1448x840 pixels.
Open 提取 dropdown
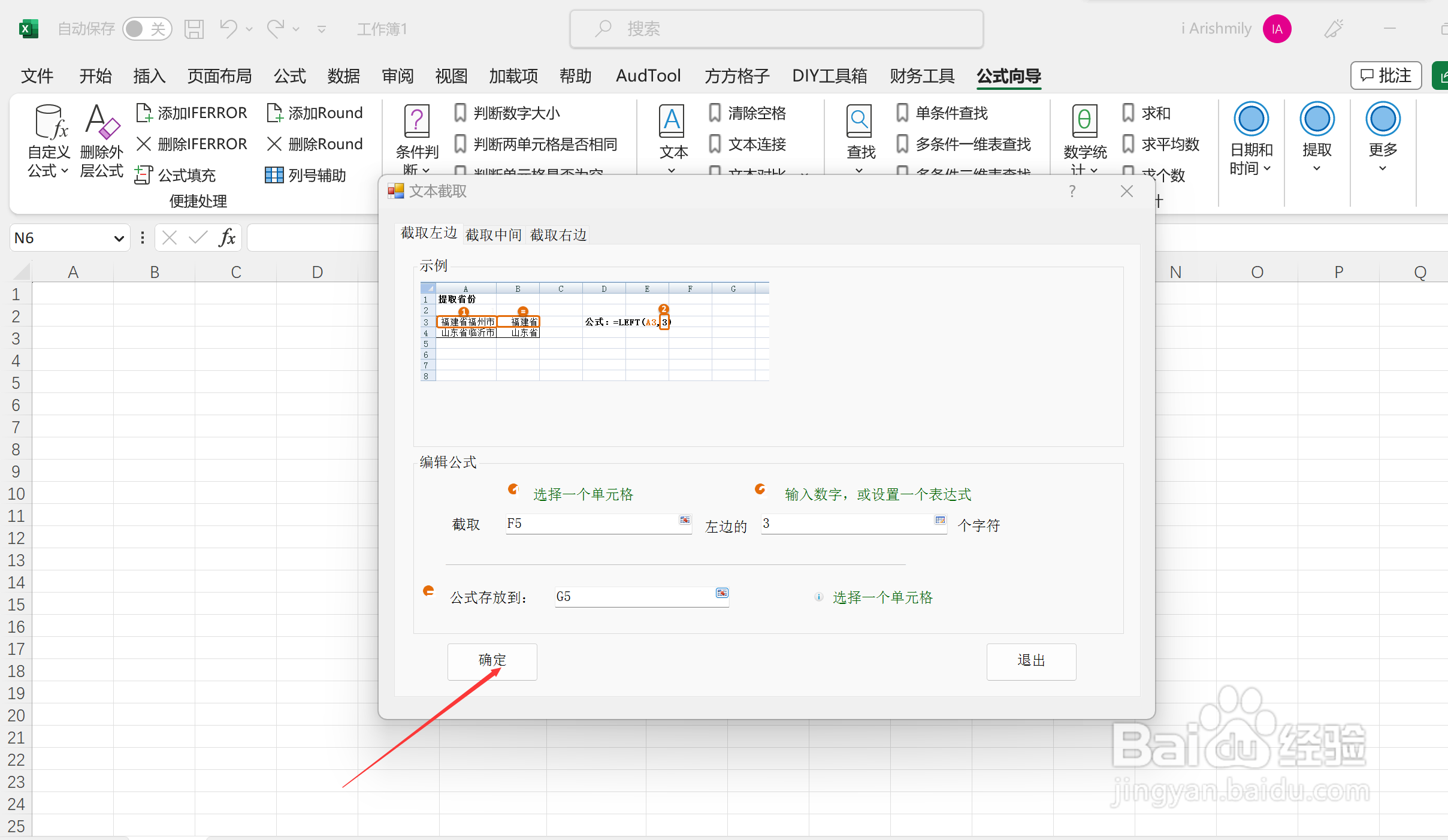pos(1317,139)
